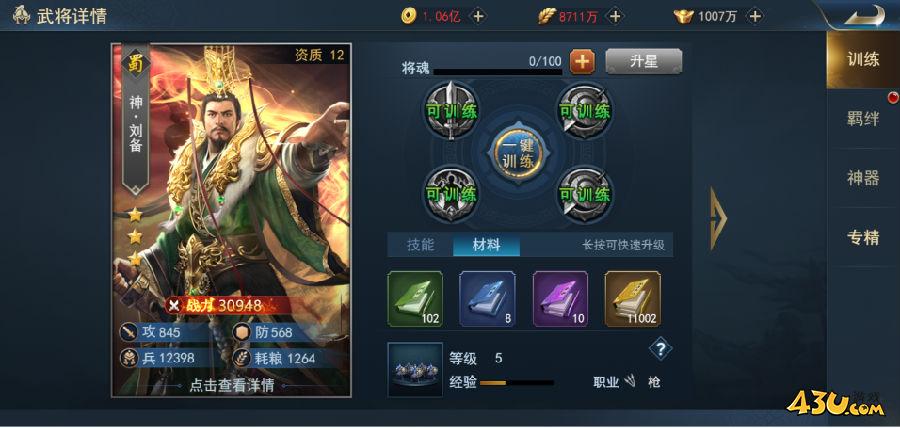The height and width of the screenshot is (428, 900).
Task: Click 点击查看详情 on hero card
Action: click(232, 385)
